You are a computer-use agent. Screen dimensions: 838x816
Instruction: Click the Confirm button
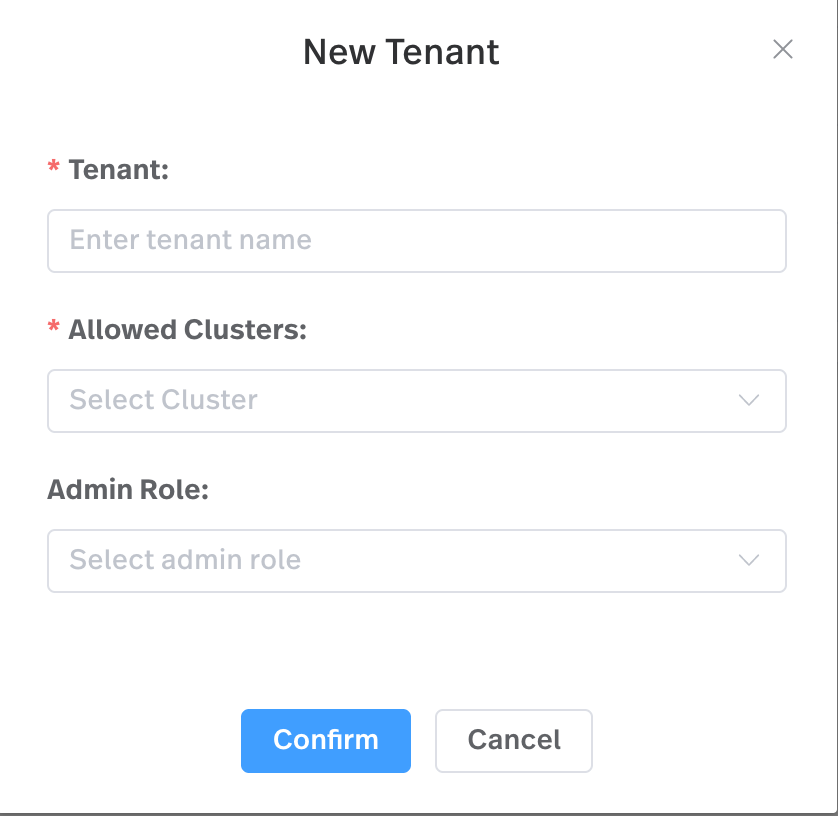tap(326, 740)
